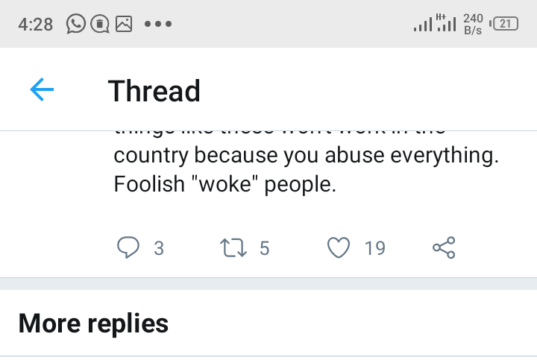Select the Thread header title
The image size is (537, 360).
click(154, 91)
